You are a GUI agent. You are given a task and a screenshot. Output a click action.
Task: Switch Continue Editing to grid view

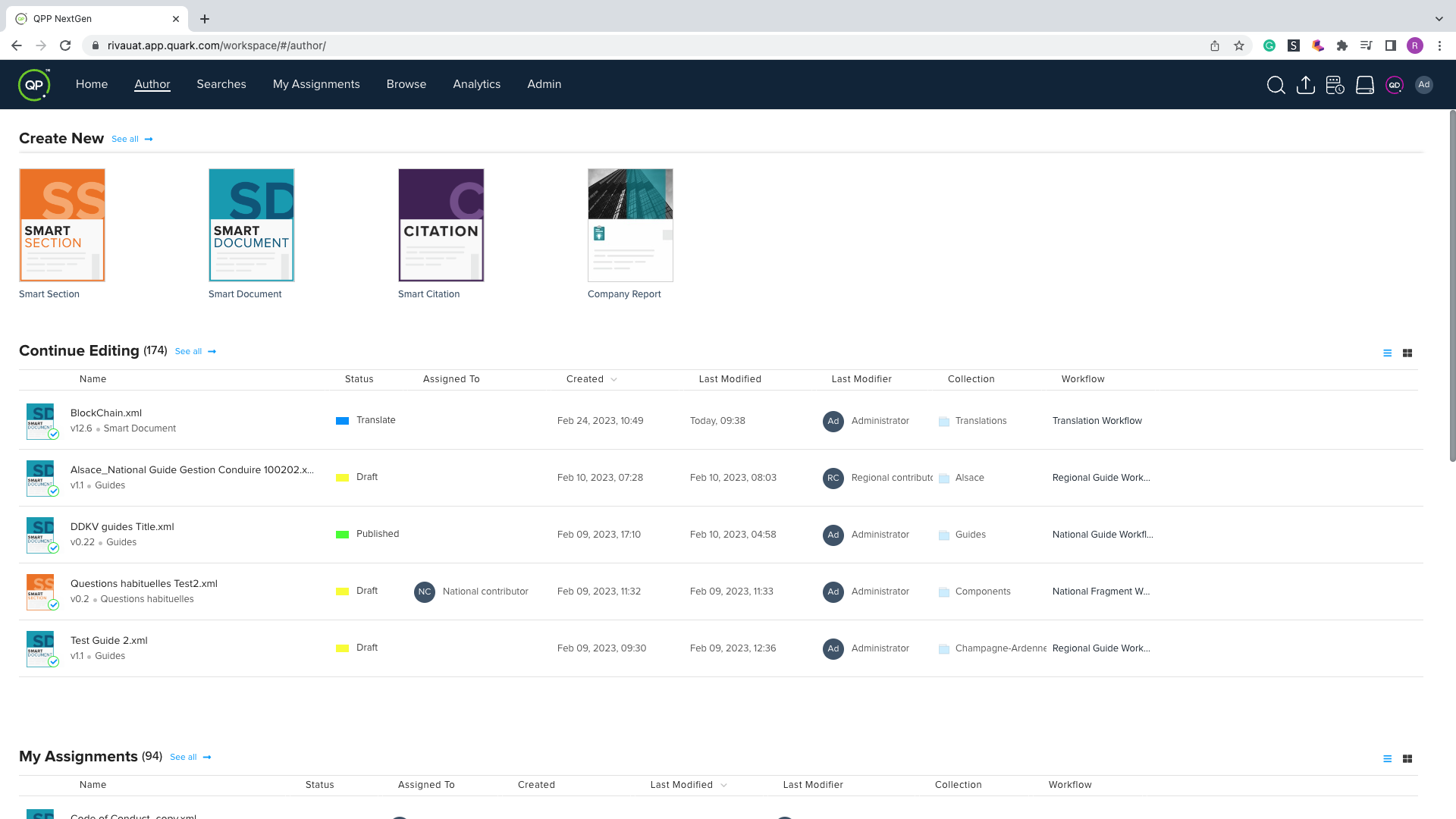click(1407, 353)
